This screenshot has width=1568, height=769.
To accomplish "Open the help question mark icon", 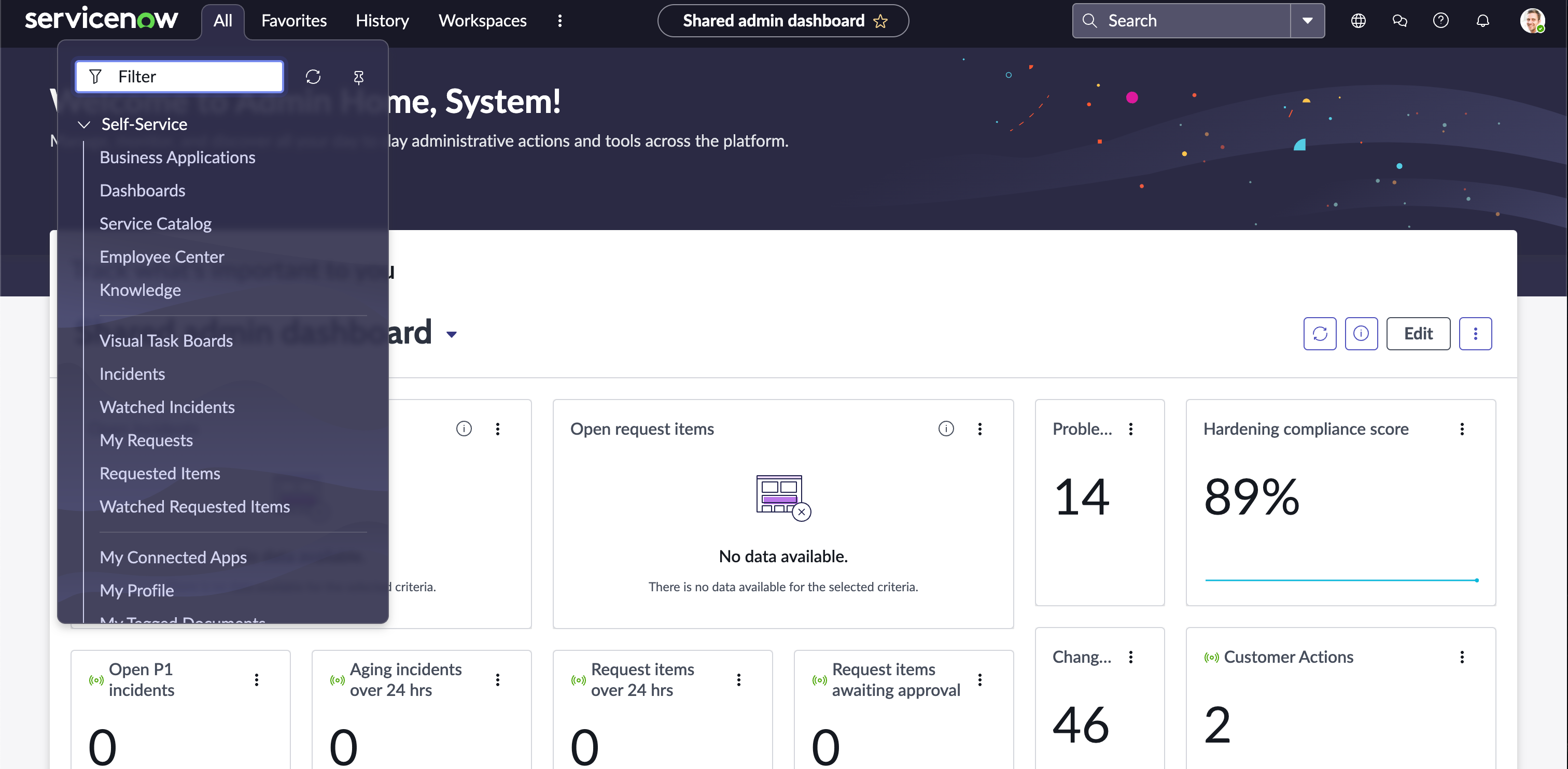I will pyautogui.click(x=1441, y=21).
